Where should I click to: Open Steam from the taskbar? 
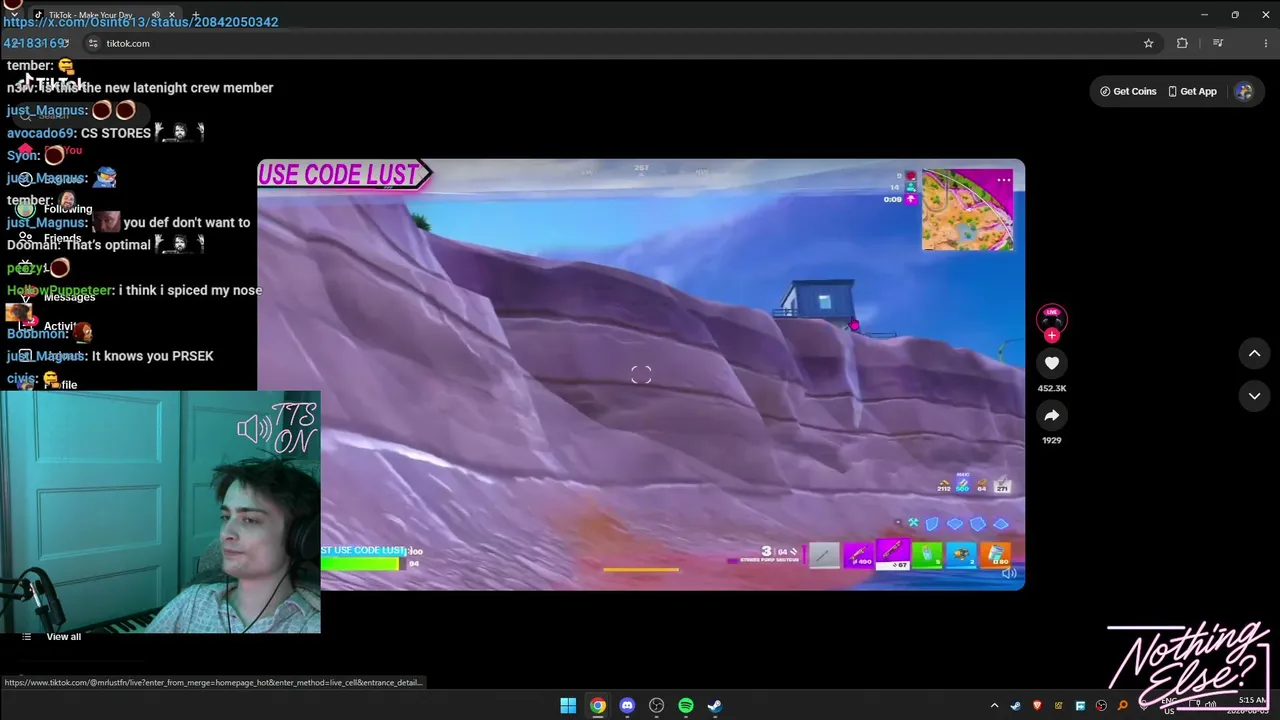click(x=715, y=706)
